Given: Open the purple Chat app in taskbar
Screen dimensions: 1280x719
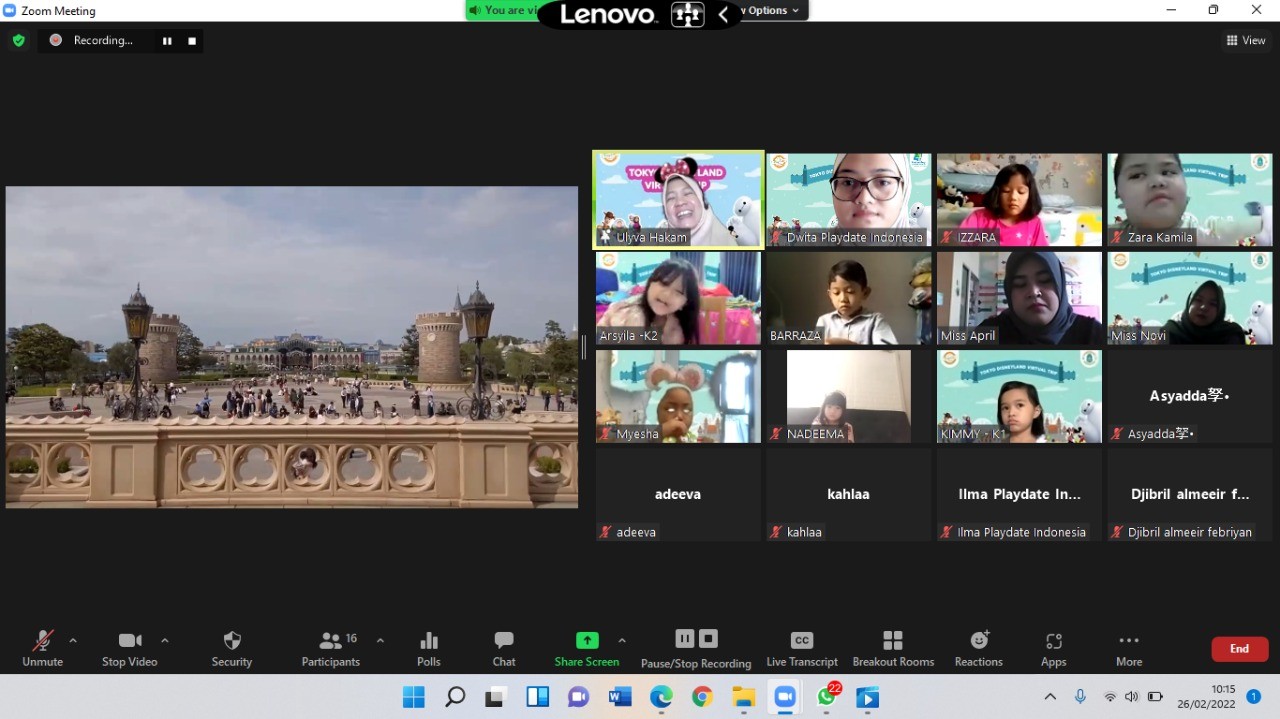Looking at the screenshot, I should pos(579,697).
